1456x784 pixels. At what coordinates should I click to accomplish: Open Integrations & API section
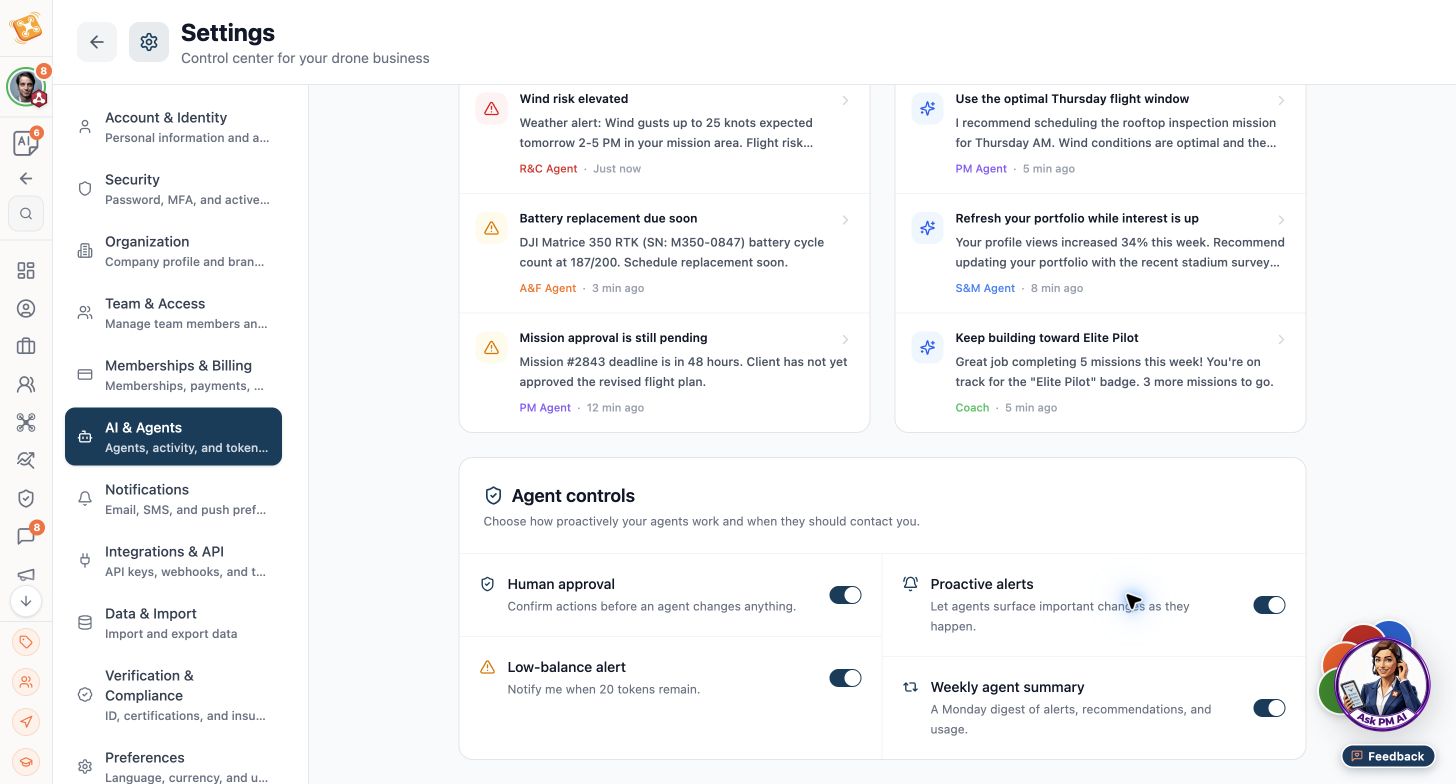click(x=173, y=561)
